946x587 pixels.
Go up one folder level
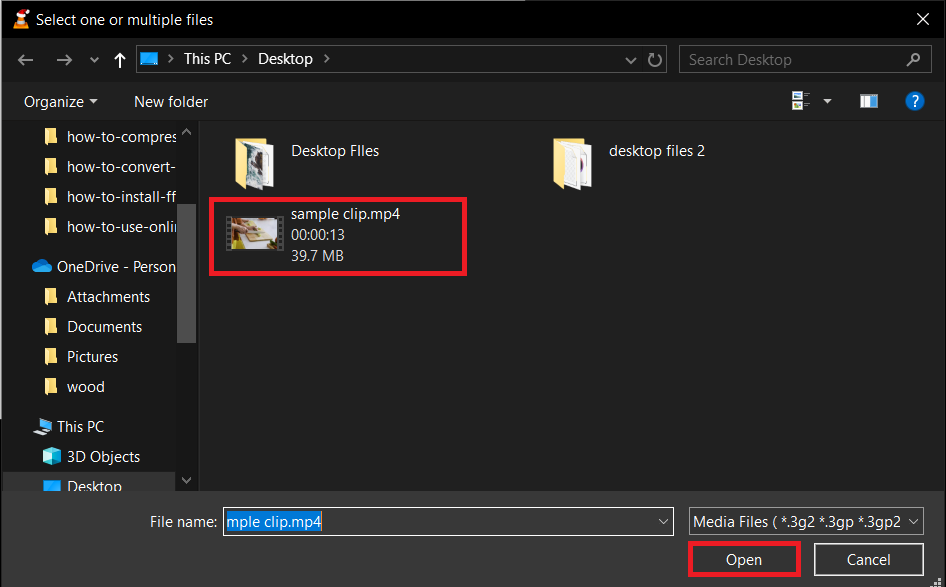point(119,59)
